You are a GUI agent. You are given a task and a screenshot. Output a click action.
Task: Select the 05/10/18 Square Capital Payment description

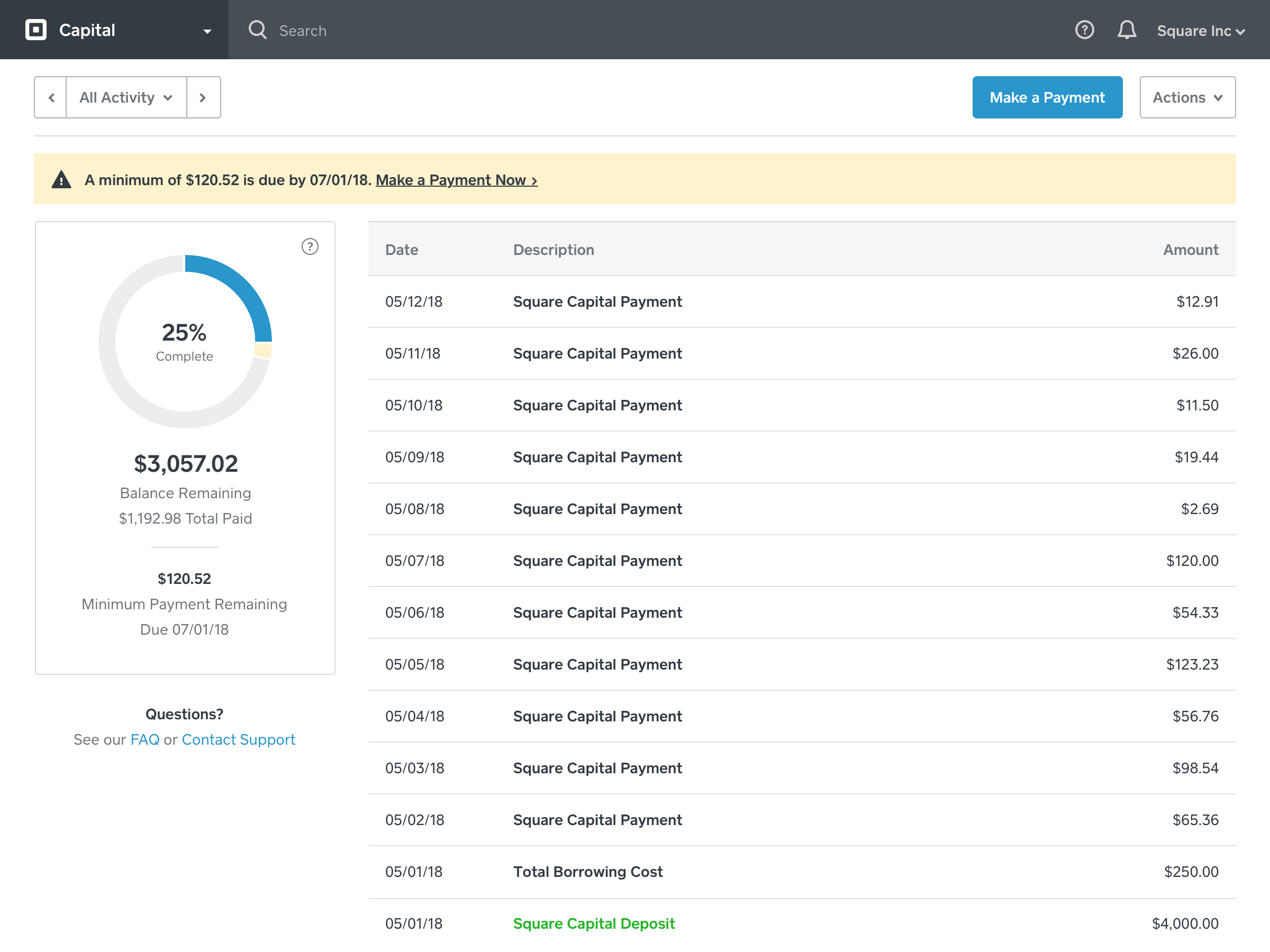(x=597, y=405)
